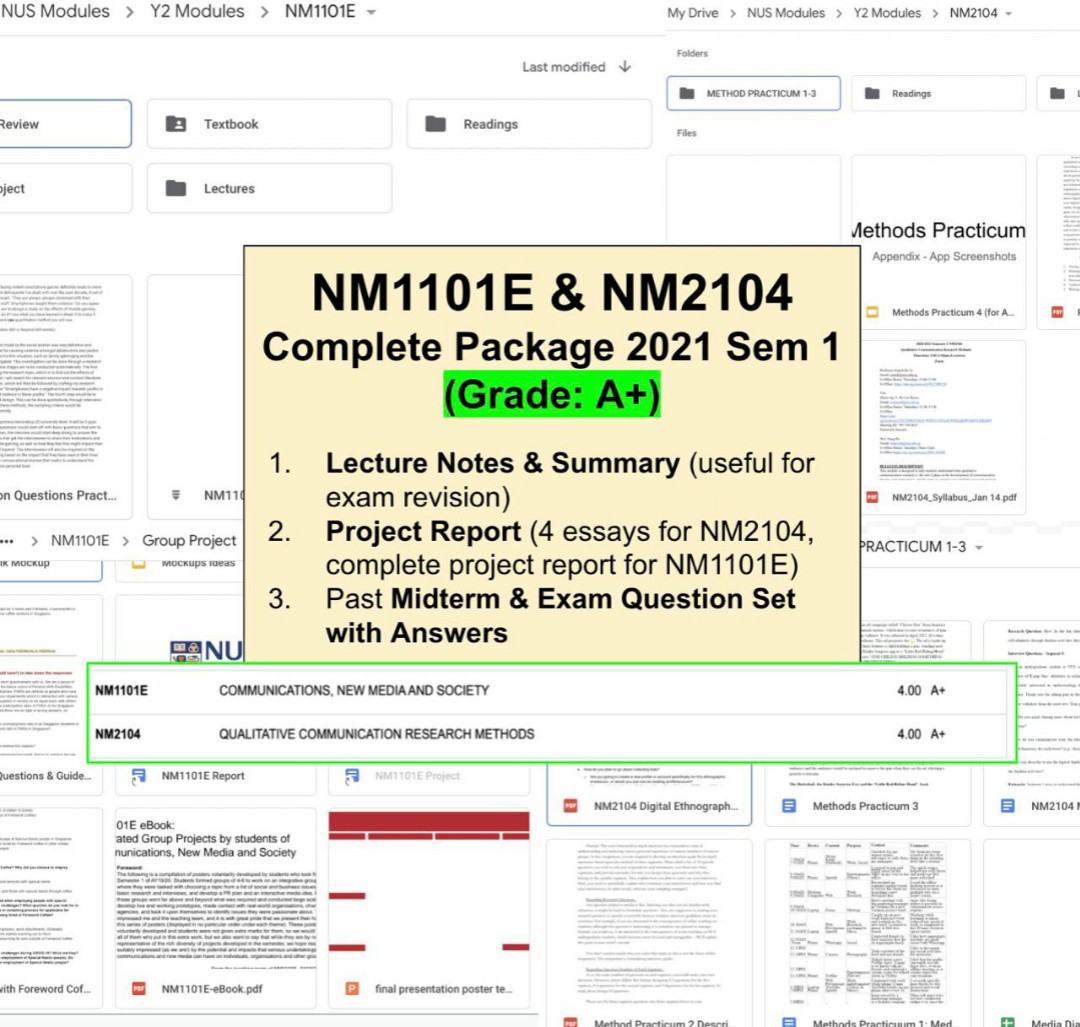
Task: Expand the hidden breadcrumb ellipsis before NM1101E
Action: (6, 541)
